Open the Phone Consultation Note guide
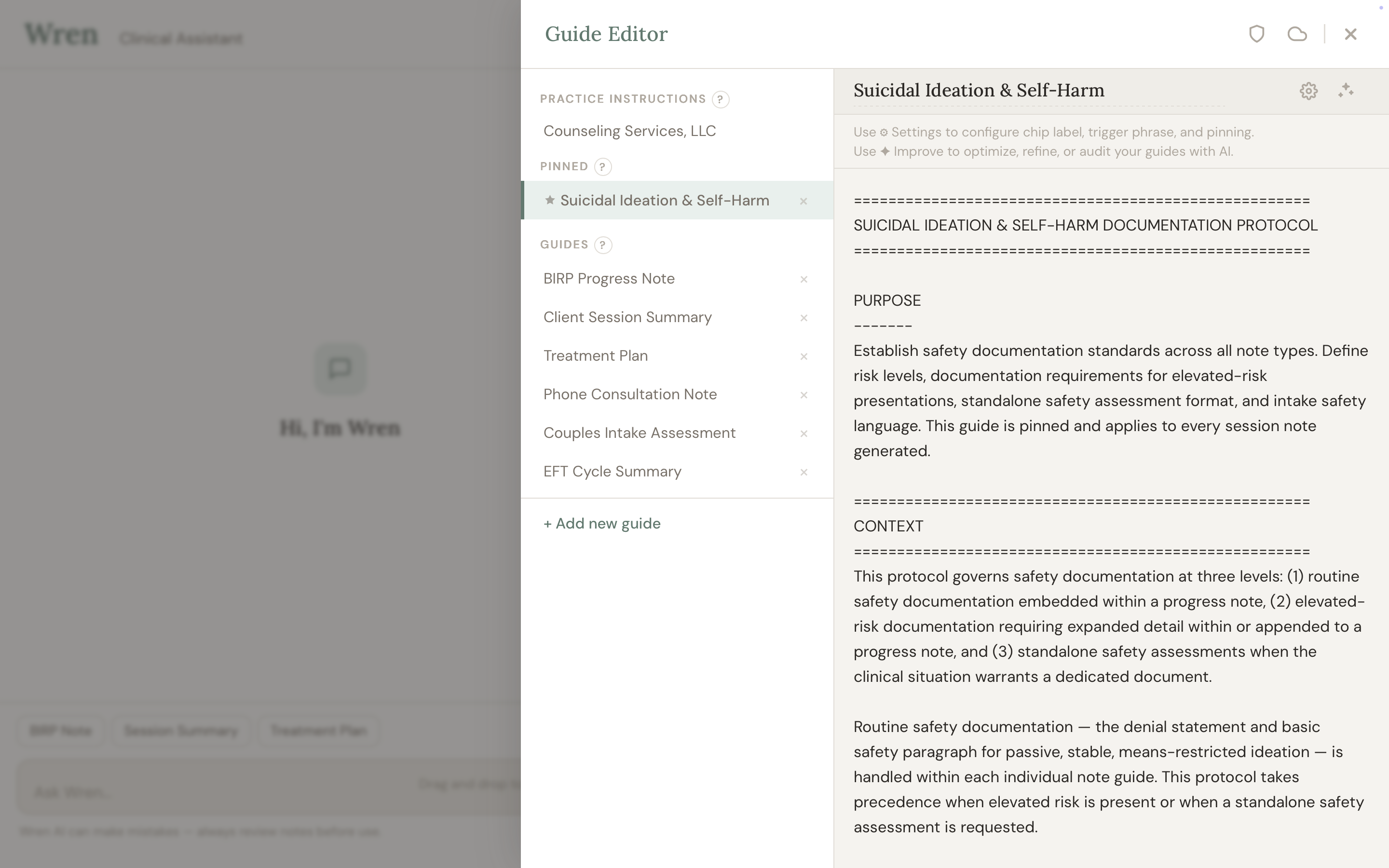This screenshot has width=1389, height=868. tap(630, 394)
